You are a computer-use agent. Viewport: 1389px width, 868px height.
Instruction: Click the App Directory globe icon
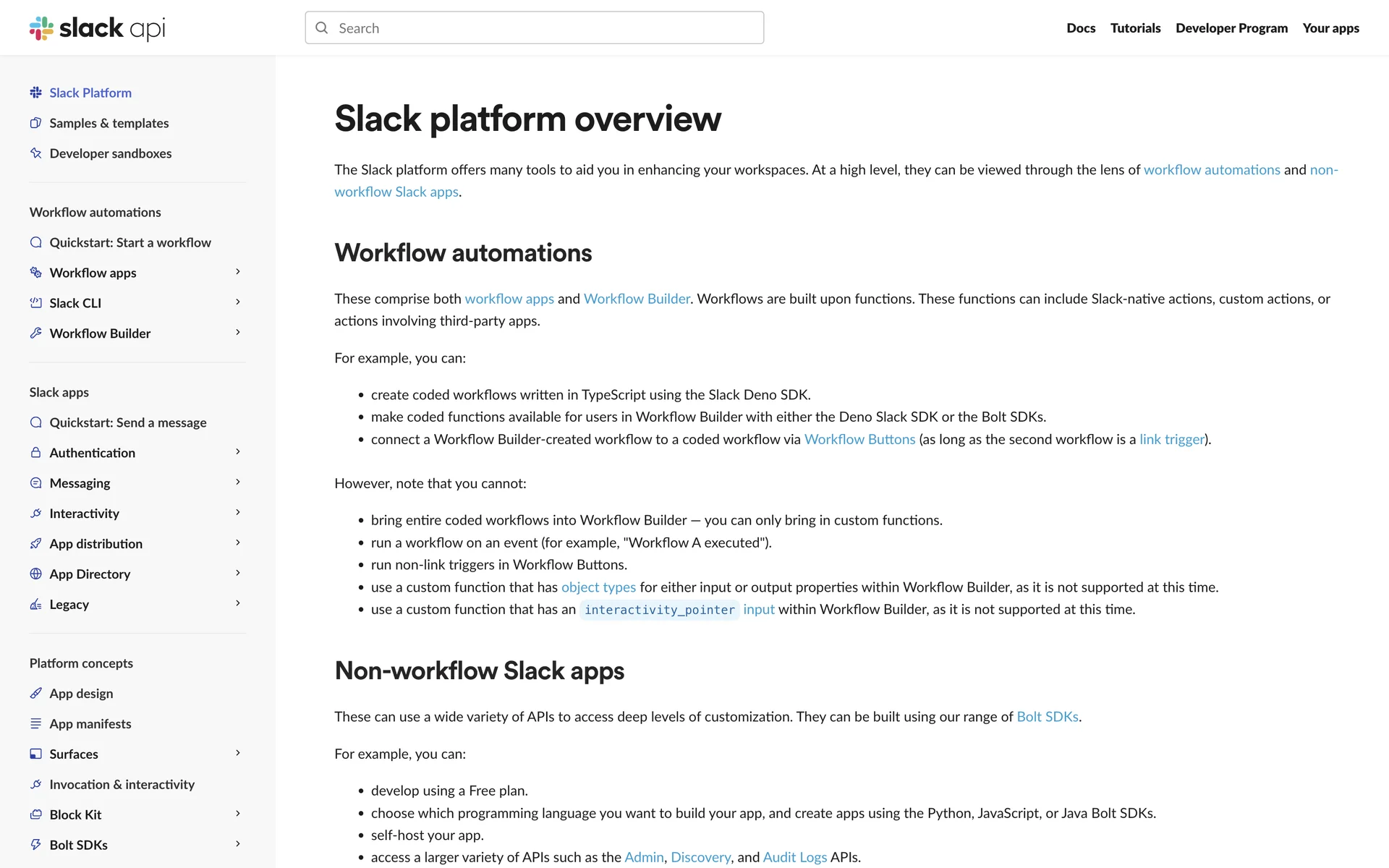(35, 574)
